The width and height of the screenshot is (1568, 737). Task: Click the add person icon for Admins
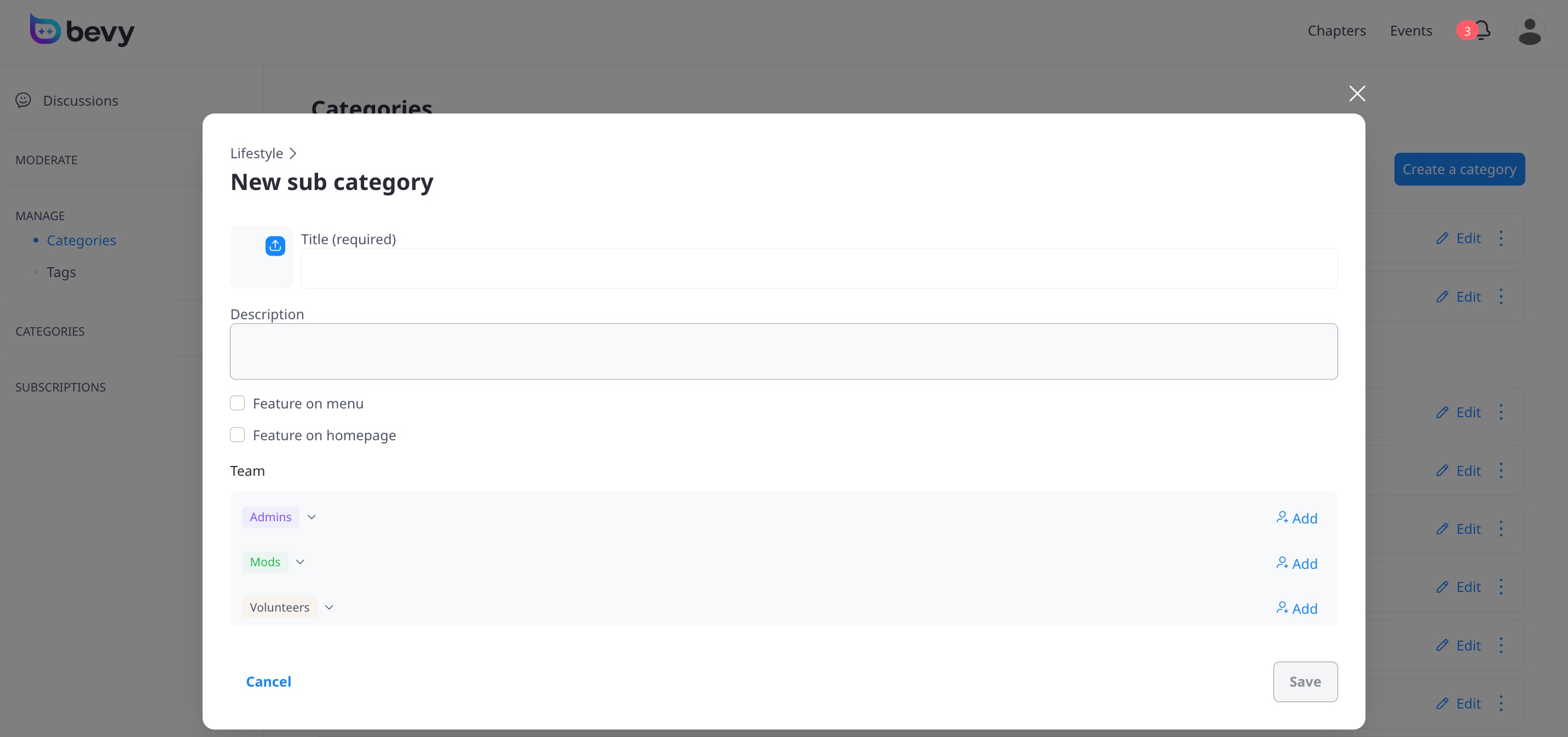[1282, 517]
